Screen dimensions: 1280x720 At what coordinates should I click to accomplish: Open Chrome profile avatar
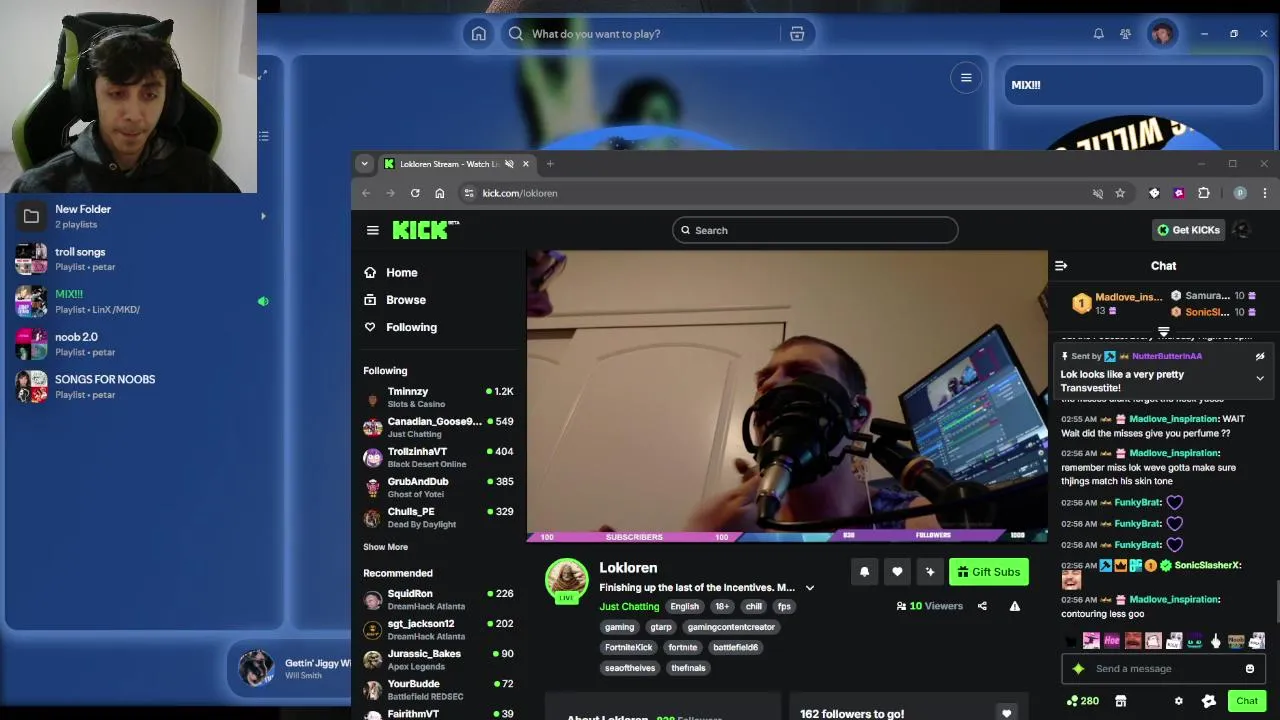(1240, 193)
